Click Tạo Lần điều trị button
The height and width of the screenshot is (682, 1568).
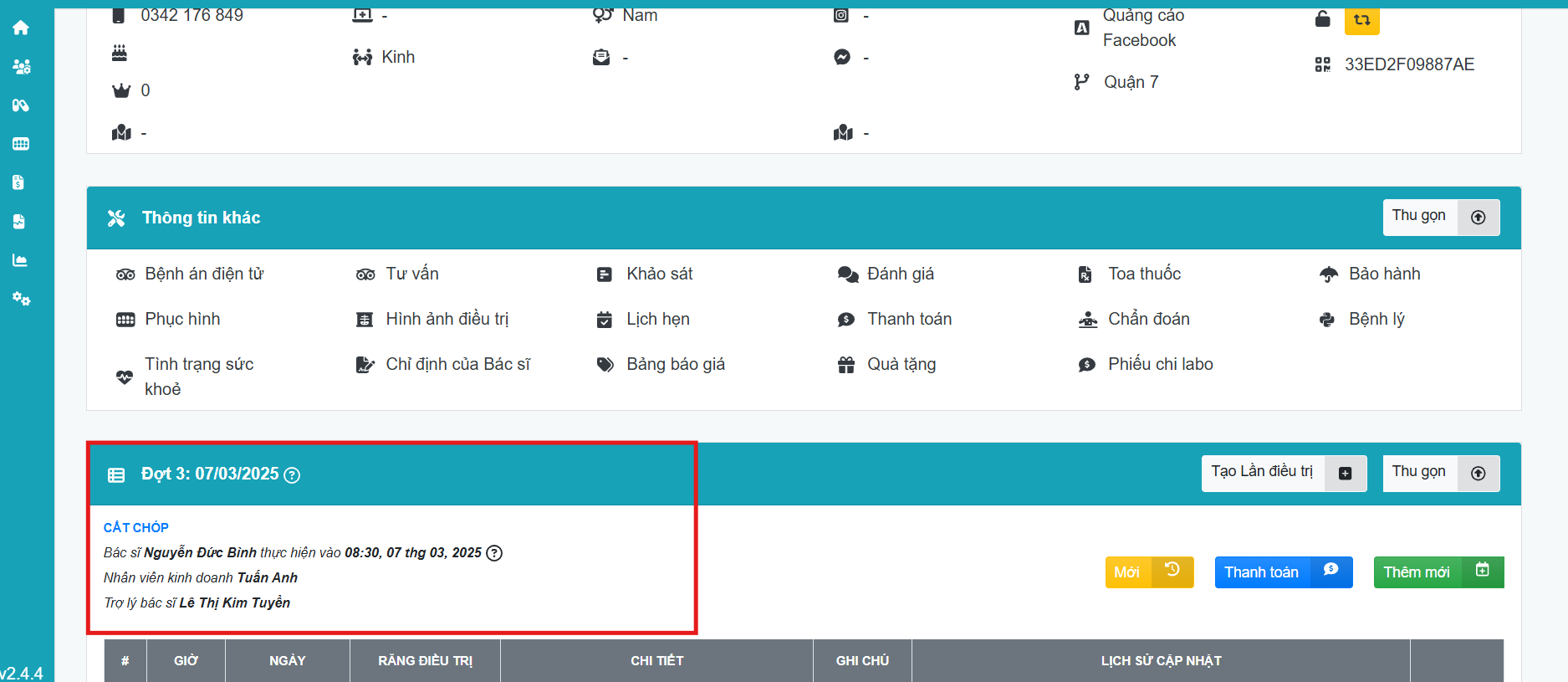coord(1283,474)
